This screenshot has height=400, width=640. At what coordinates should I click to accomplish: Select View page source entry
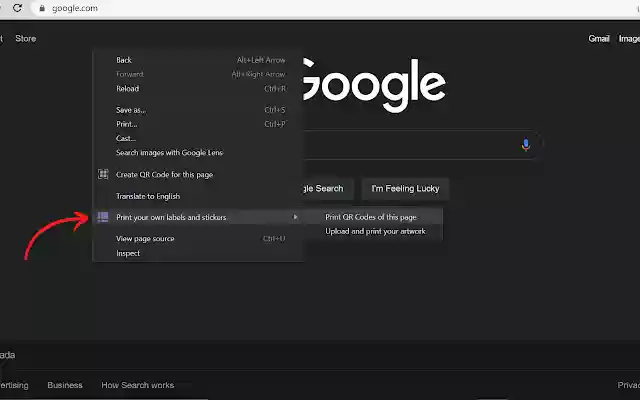point(199,239)
